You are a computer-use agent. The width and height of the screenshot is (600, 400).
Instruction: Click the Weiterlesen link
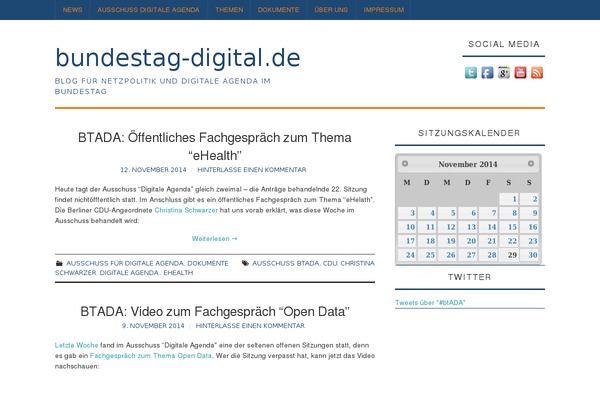[215, 239]
